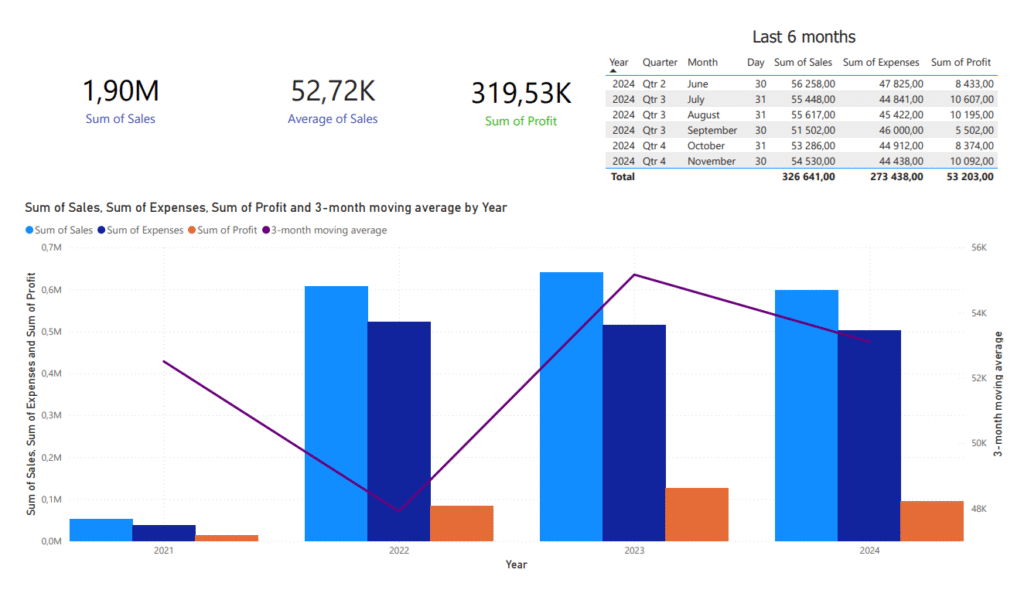
Task: Click the Last 6 months table title
Action: click(x=803, y=37)
